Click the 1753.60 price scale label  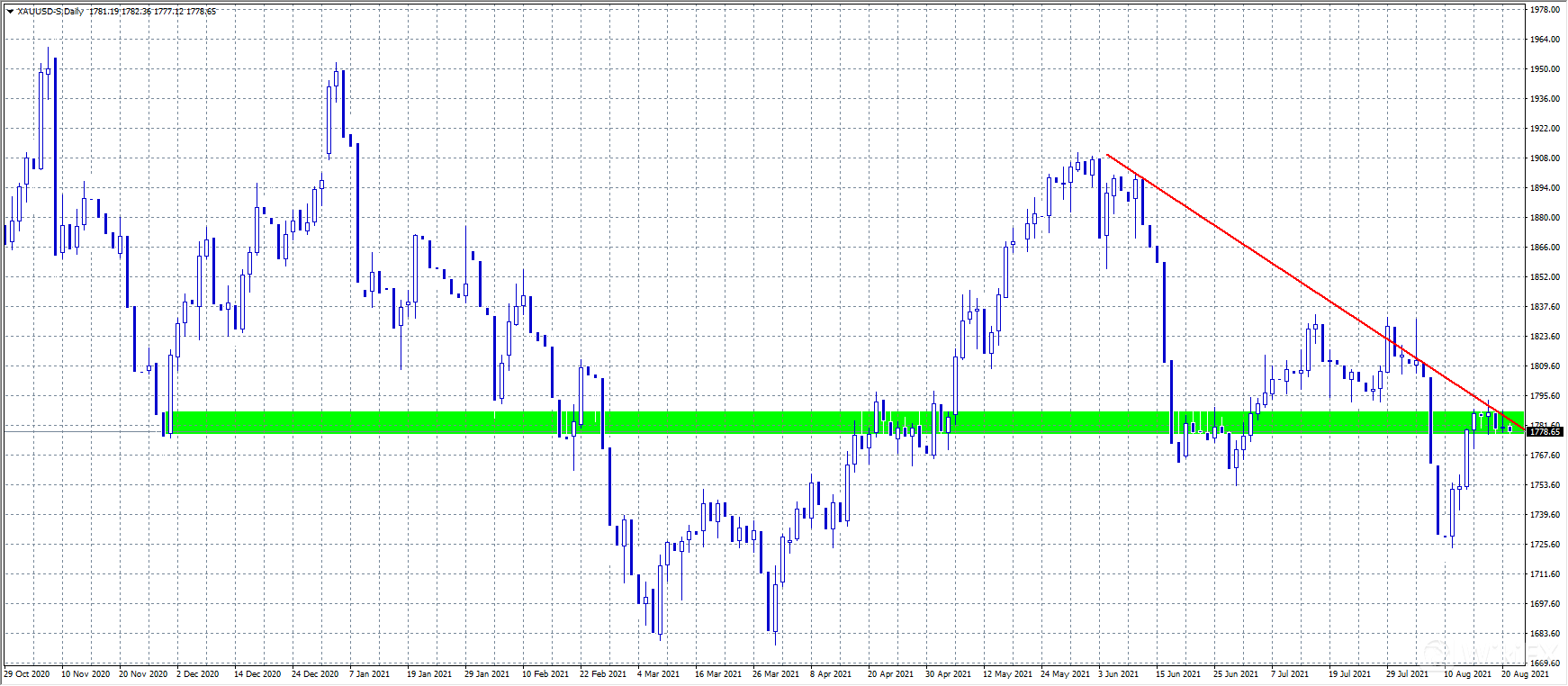pyautogui.click(x=1545, y=485)
